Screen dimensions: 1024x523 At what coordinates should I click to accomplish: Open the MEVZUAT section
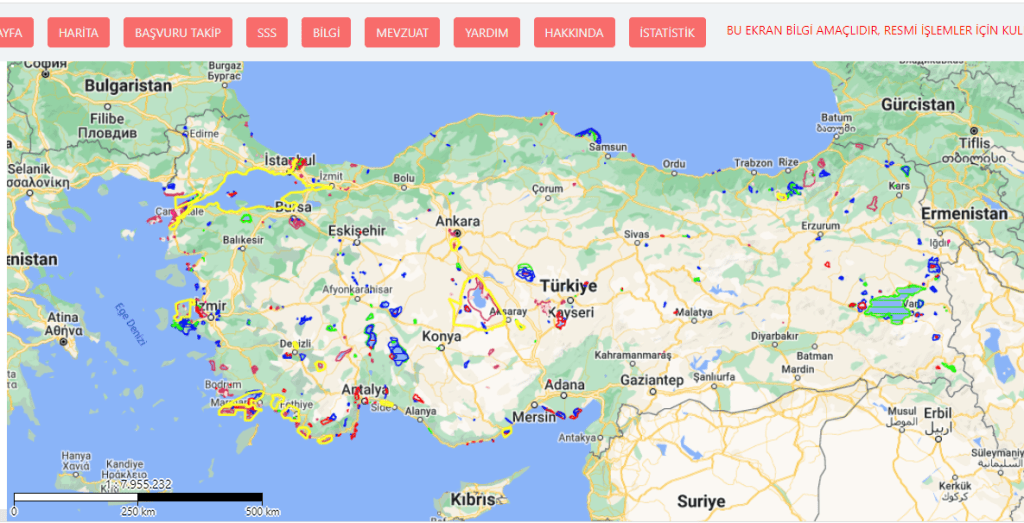[x=402, y=32]
